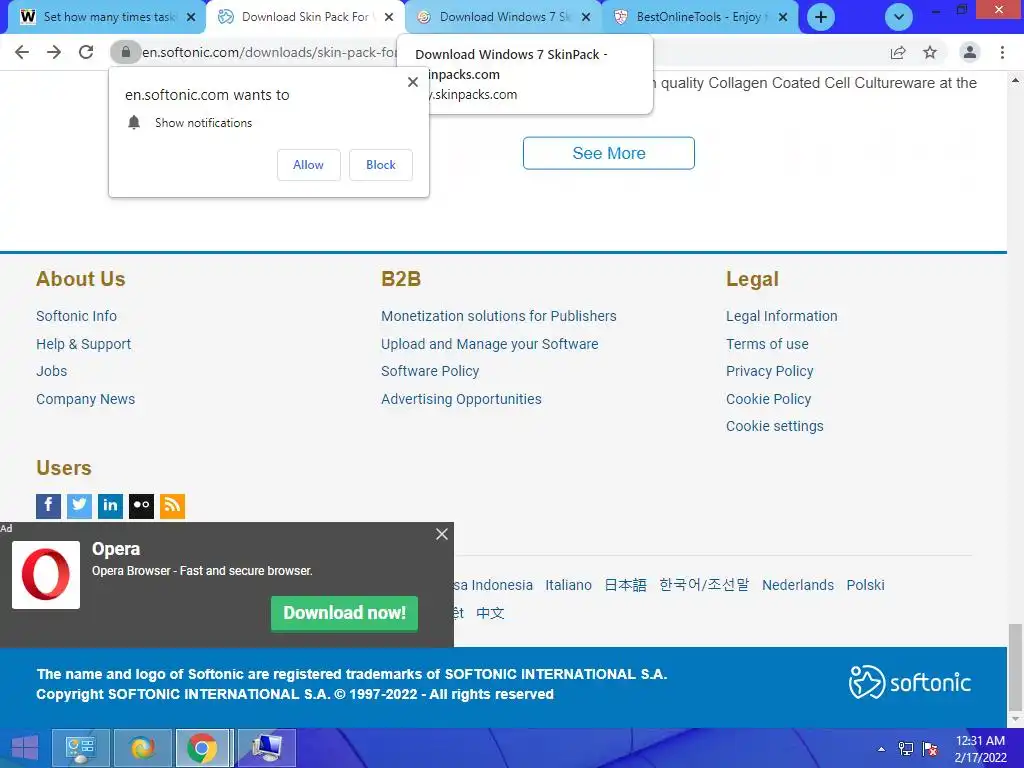Open the Jobs link

tap(52, 371)
